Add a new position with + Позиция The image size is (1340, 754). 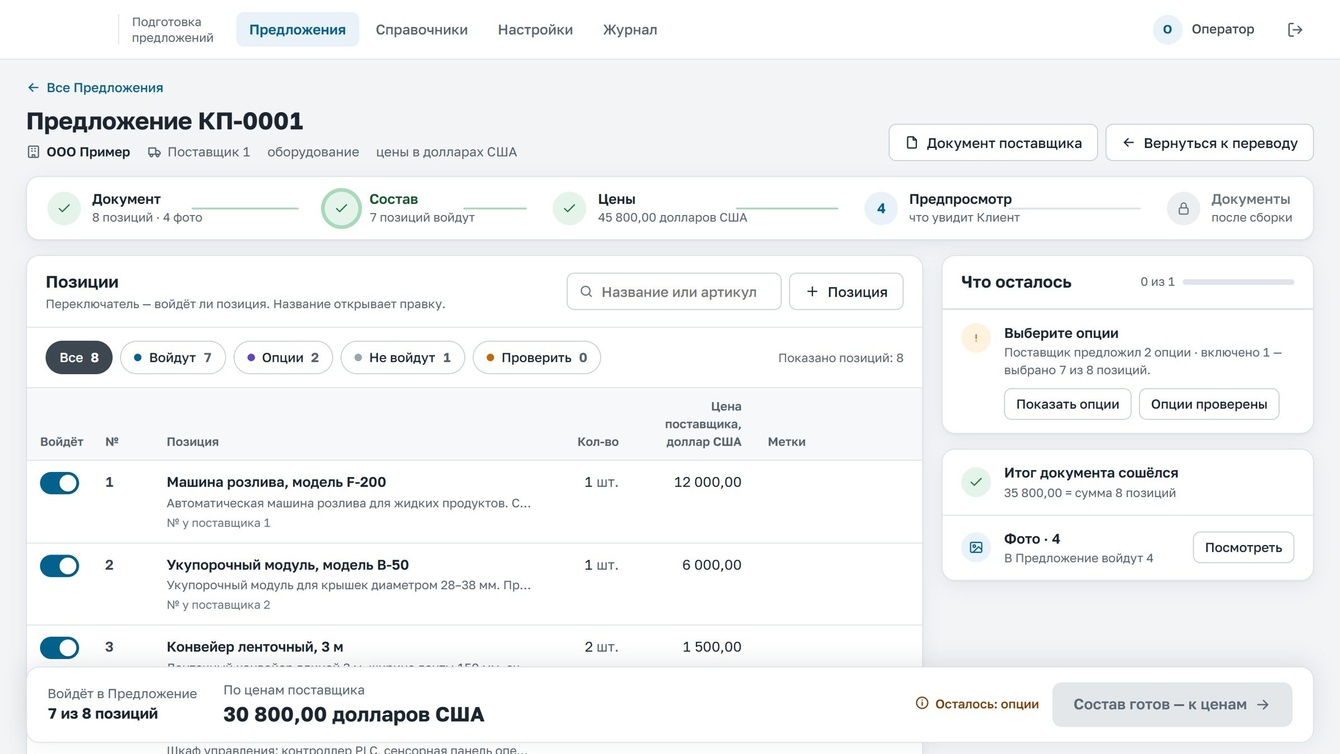(846, 292)
